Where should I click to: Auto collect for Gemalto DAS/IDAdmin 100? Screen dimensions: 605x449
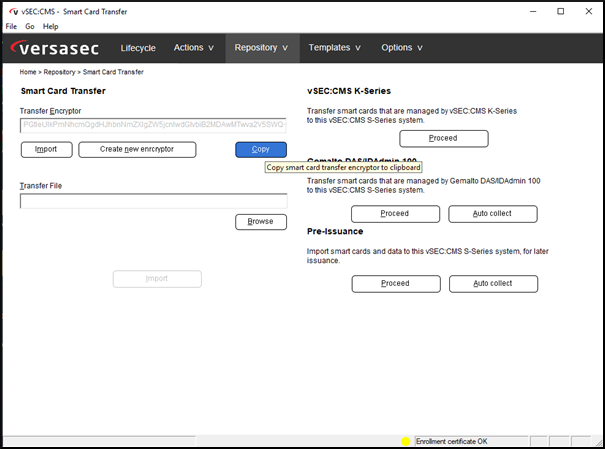click(x=493, y=214)
